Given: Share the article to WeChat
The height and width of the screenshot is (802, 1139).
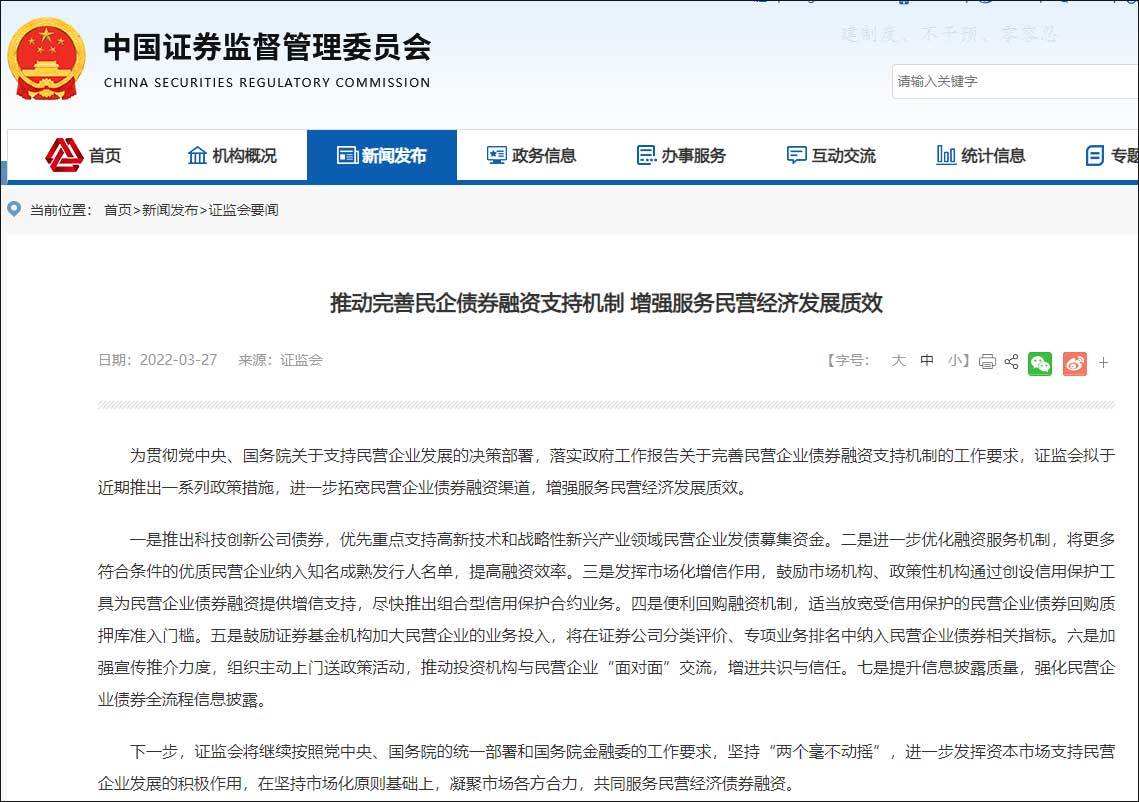Looking at the screenshot, I should point(1039,363).
